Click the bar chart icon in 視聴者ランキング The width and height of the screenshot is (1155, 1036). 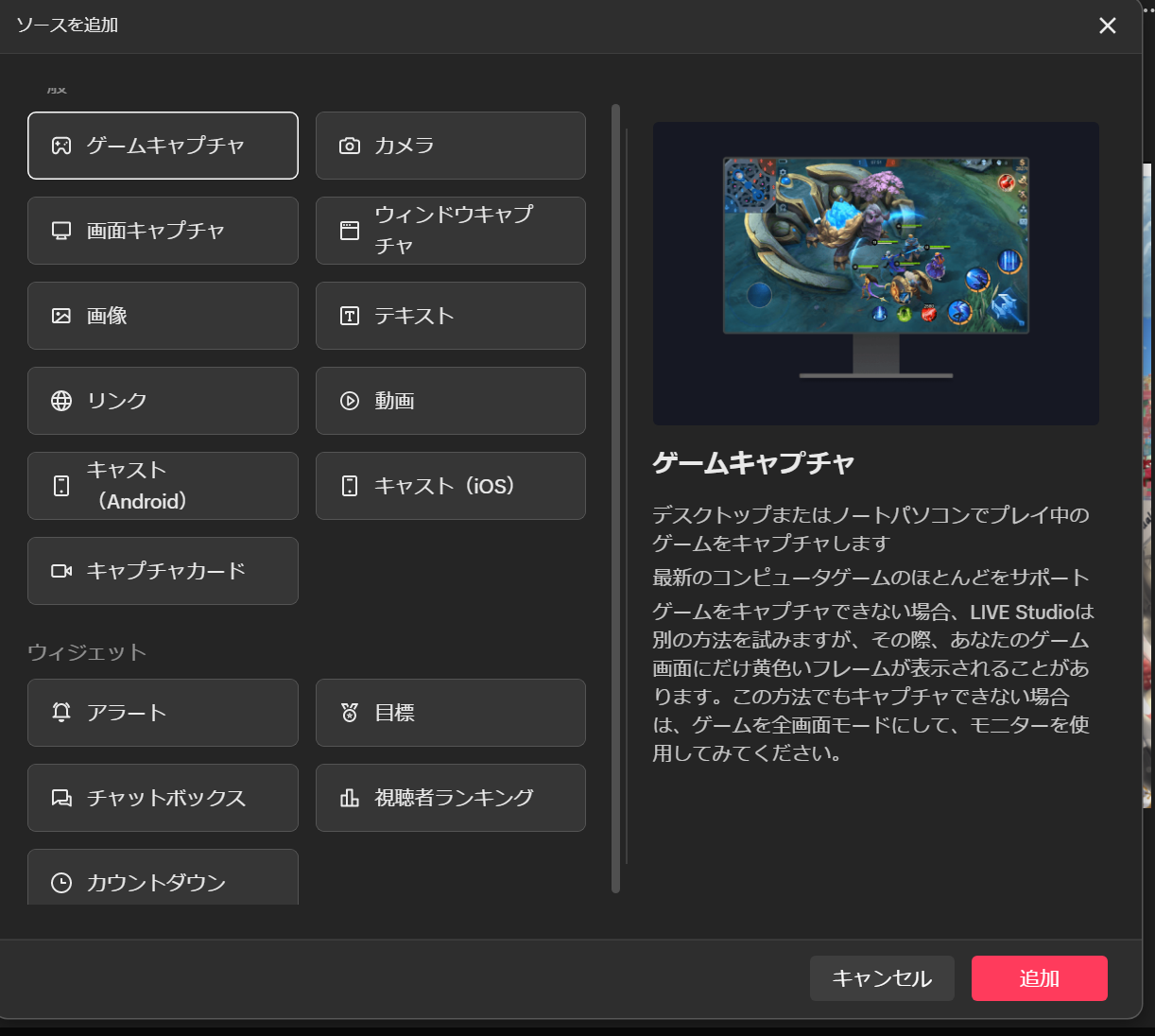[x=350, y=798]
